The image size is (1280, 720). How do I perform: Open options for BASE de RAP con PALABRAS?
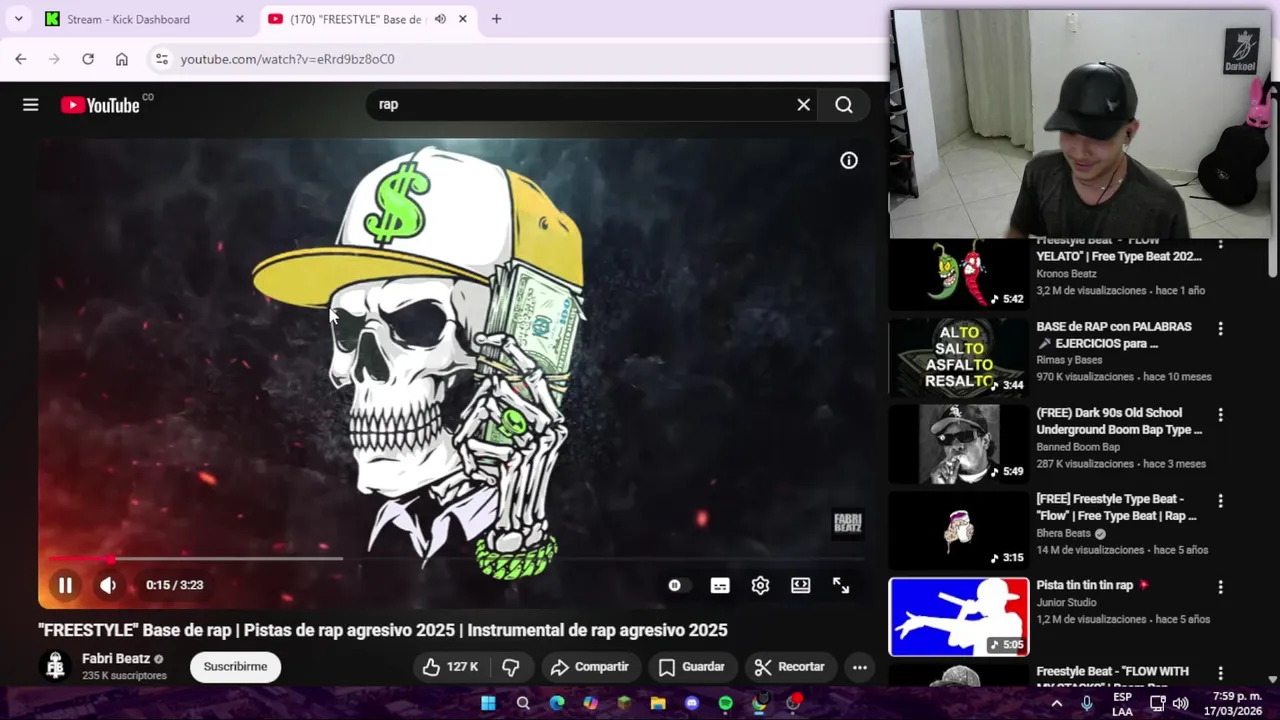[1220, 328]
